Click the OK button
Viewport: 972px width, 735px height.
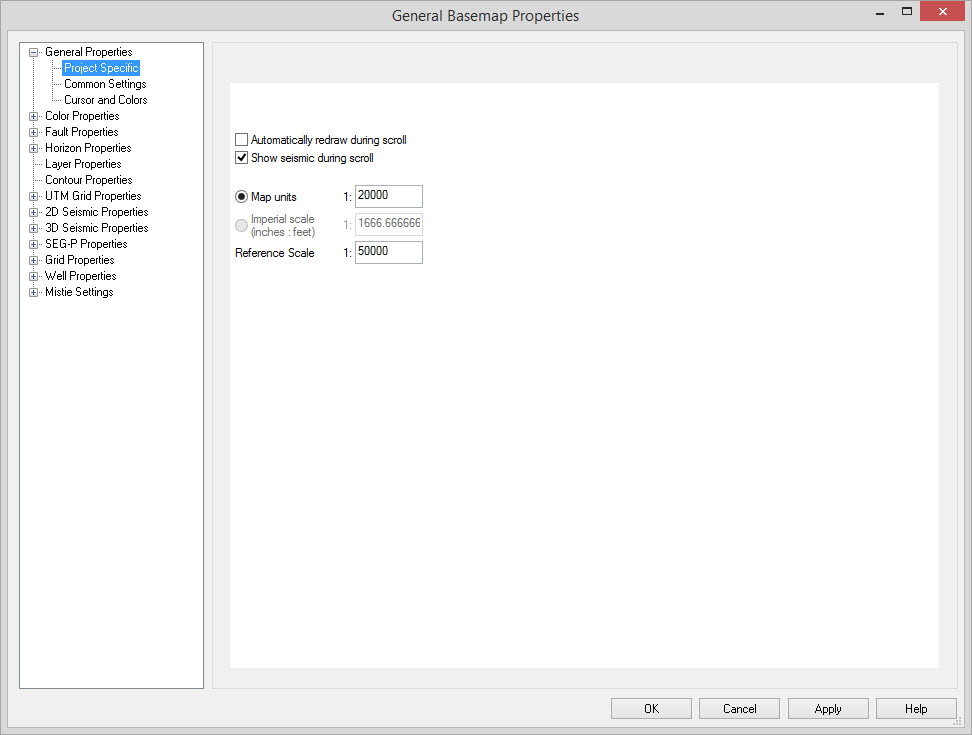pyautogui.click(x=651, y=709)
